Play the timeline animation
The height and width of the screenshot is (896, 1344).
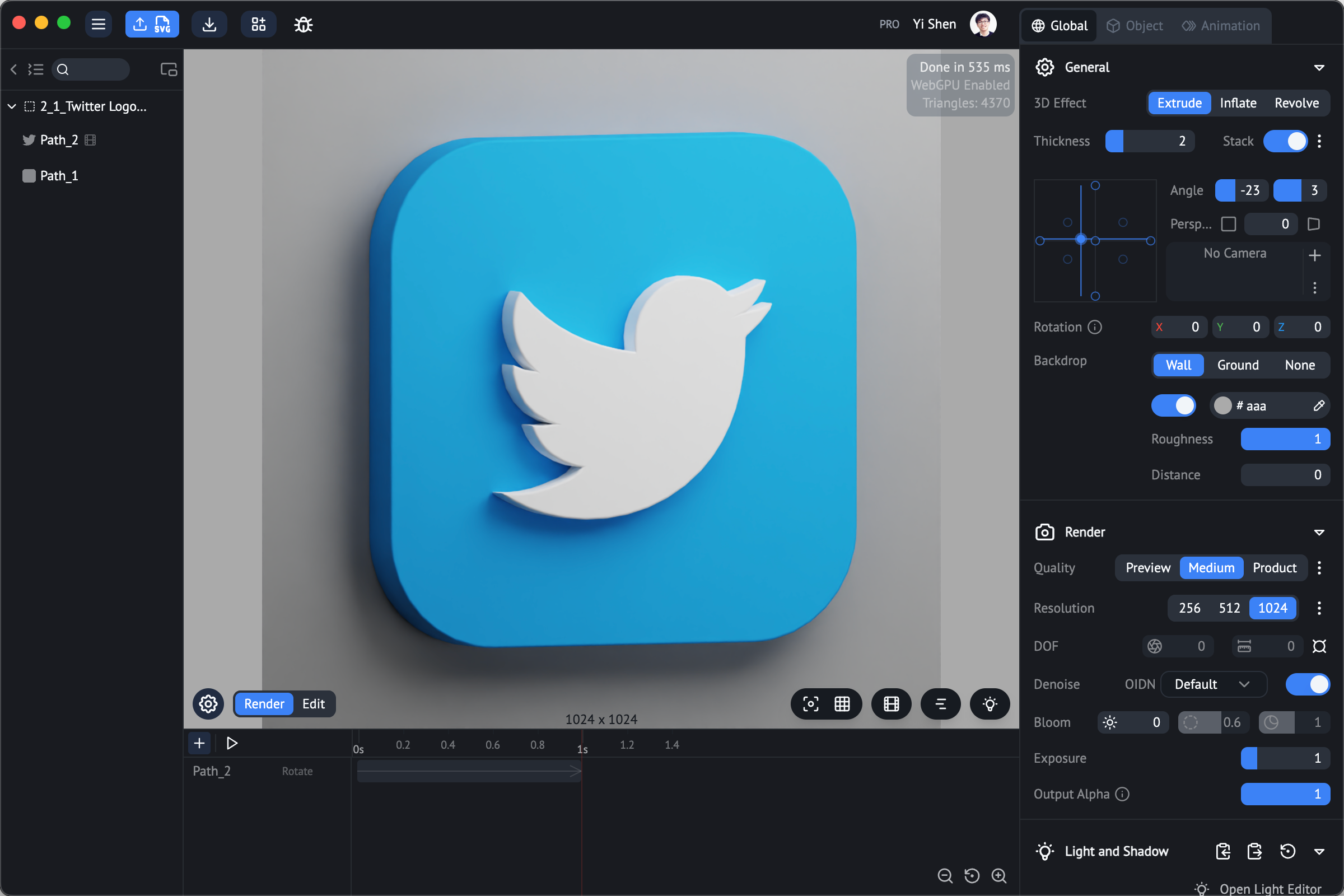point(231,744)
